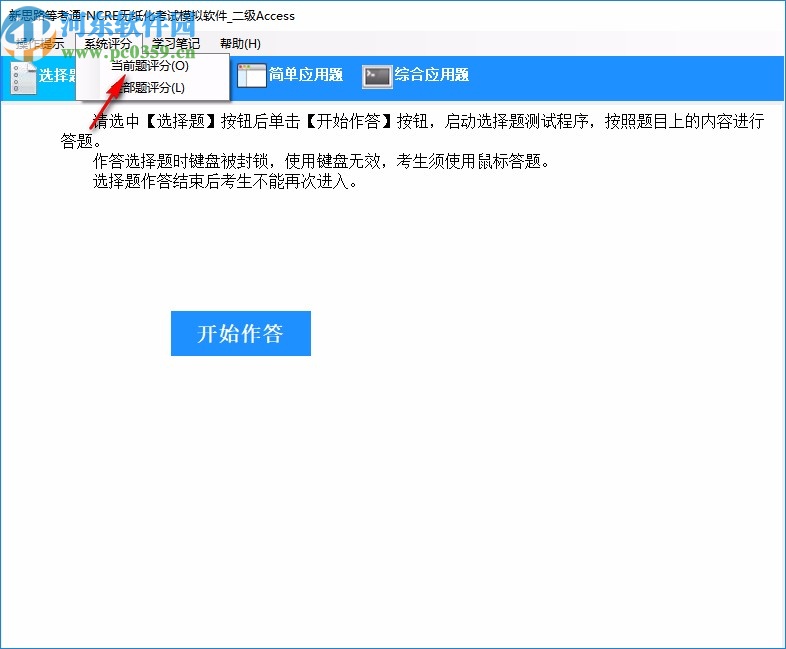The image size is (786, 649).
Task: Select the 综合应用题 label
Action: (x=432, y=75)
